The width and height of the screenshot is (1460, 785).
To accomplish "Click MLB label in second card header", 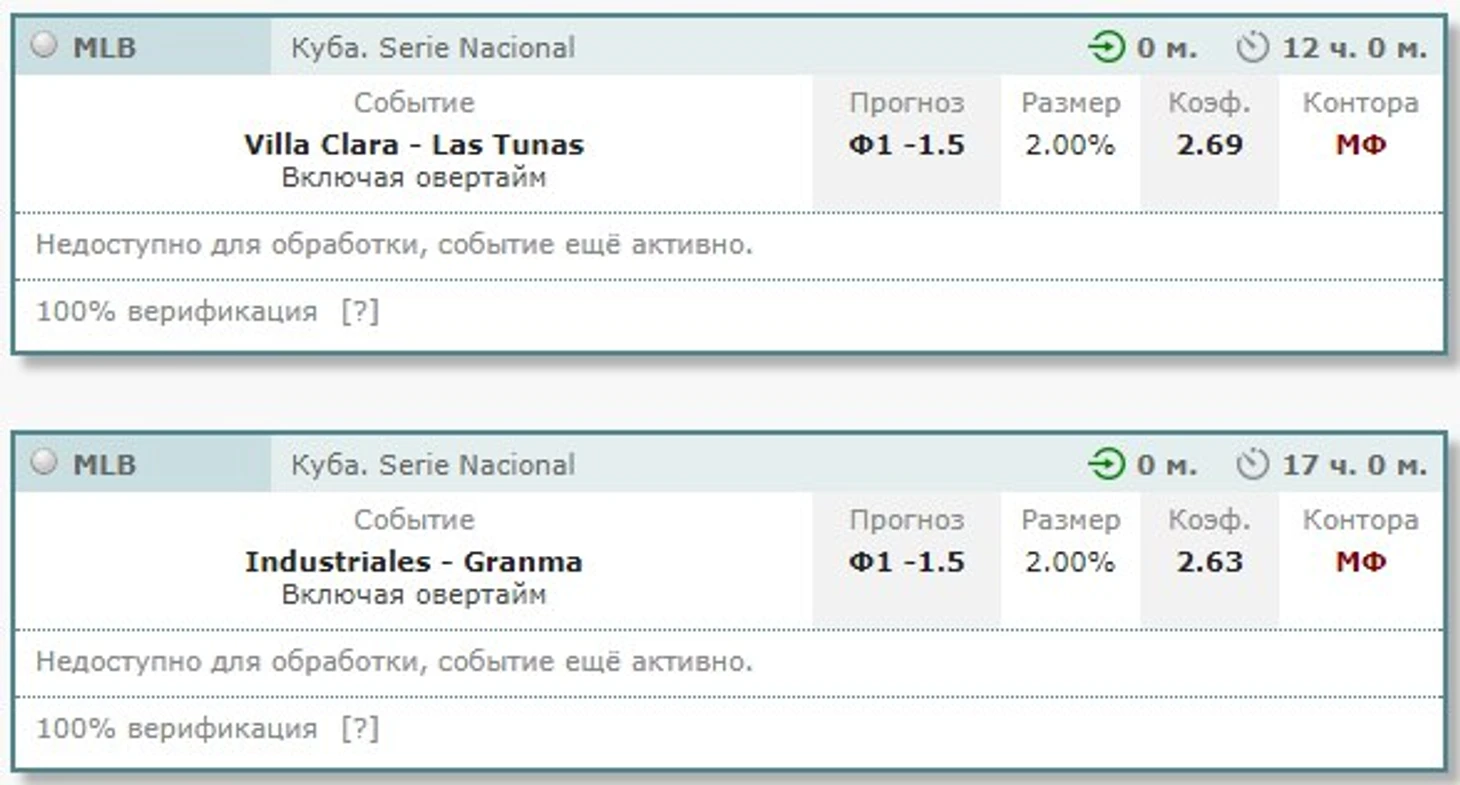I will coord(104,464).
